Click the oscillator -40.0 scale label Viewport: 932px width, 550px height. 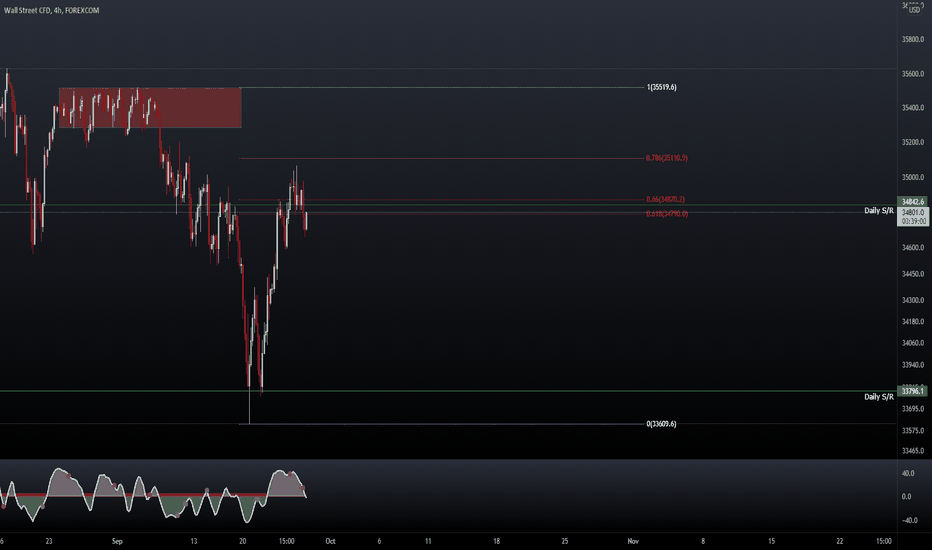pos(909,520)
